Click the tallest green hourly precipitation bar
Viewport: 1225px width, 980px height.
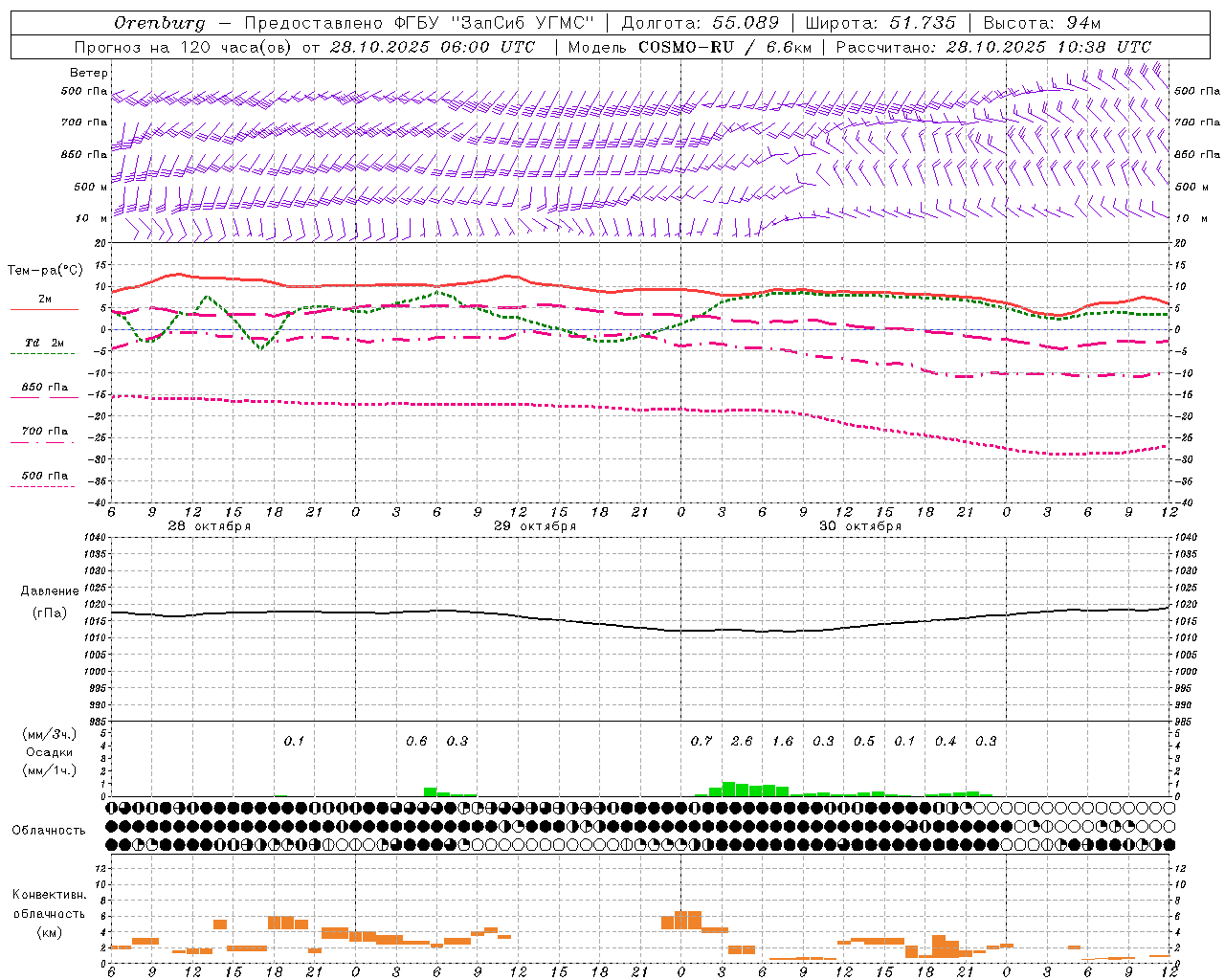click(x=728, y=790)
